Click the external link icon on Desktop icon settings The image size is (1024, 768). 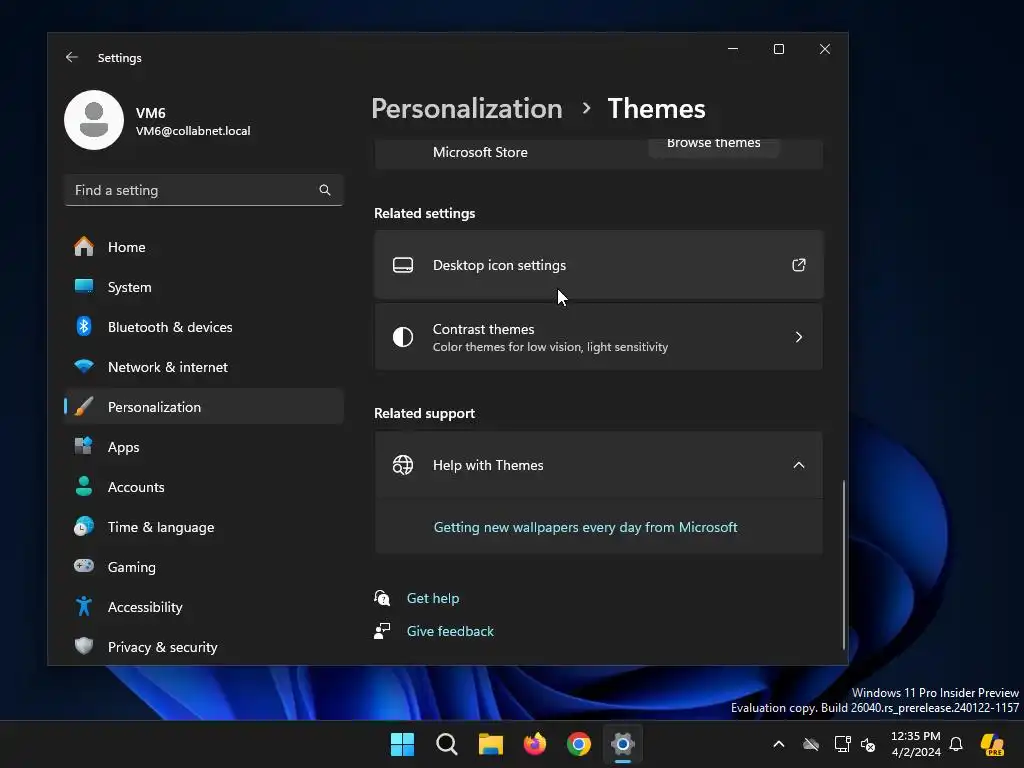click(799, 265)
